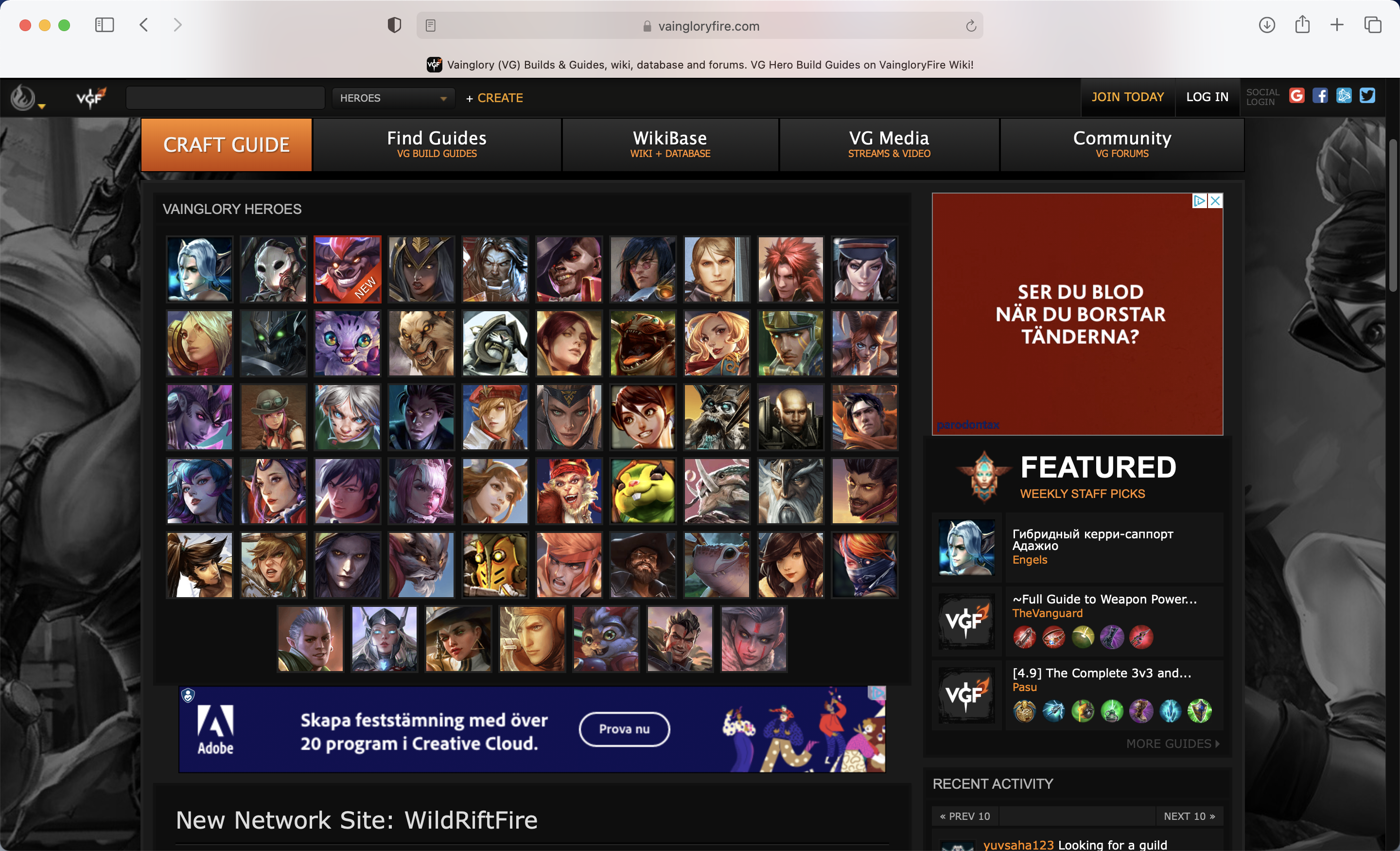Click the Featured weekly staff picks icon
The image size is (1400, 851).
[984, 475]
